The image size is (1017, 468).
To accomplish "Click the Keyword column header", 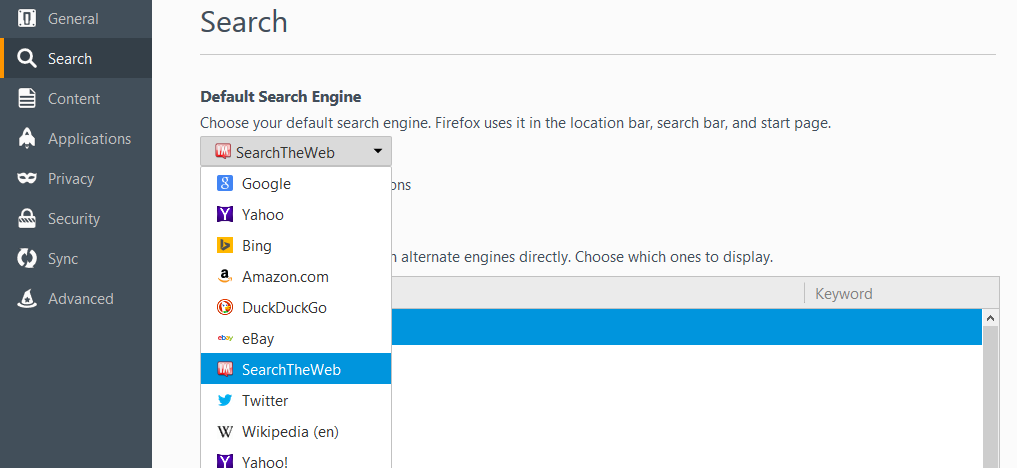I will tap(843, 294).
